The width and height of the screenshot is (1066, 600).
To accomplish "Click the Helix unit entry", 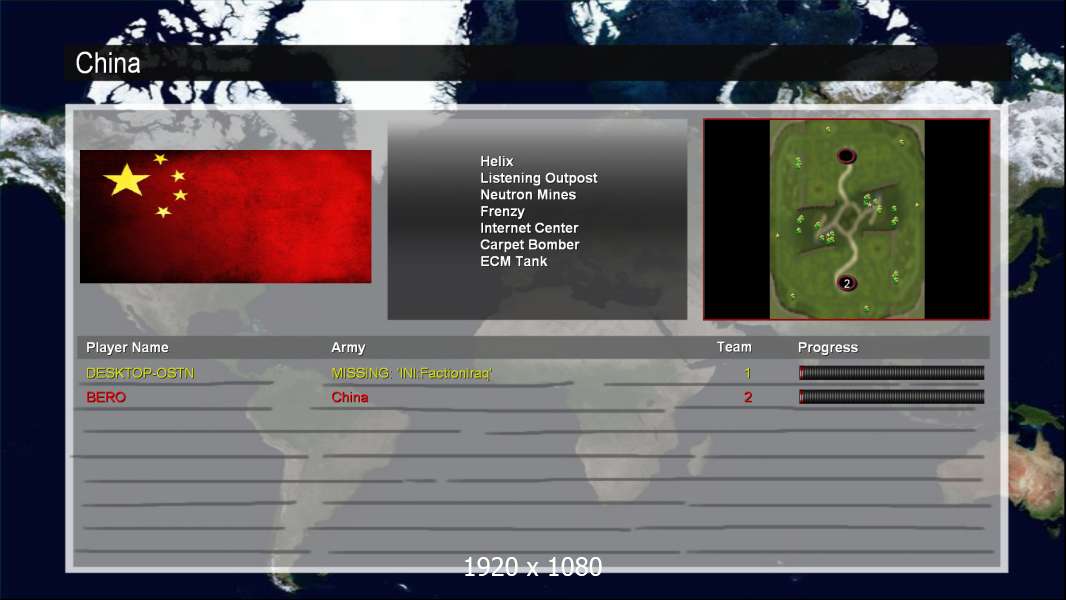I will tap(496, 161).
